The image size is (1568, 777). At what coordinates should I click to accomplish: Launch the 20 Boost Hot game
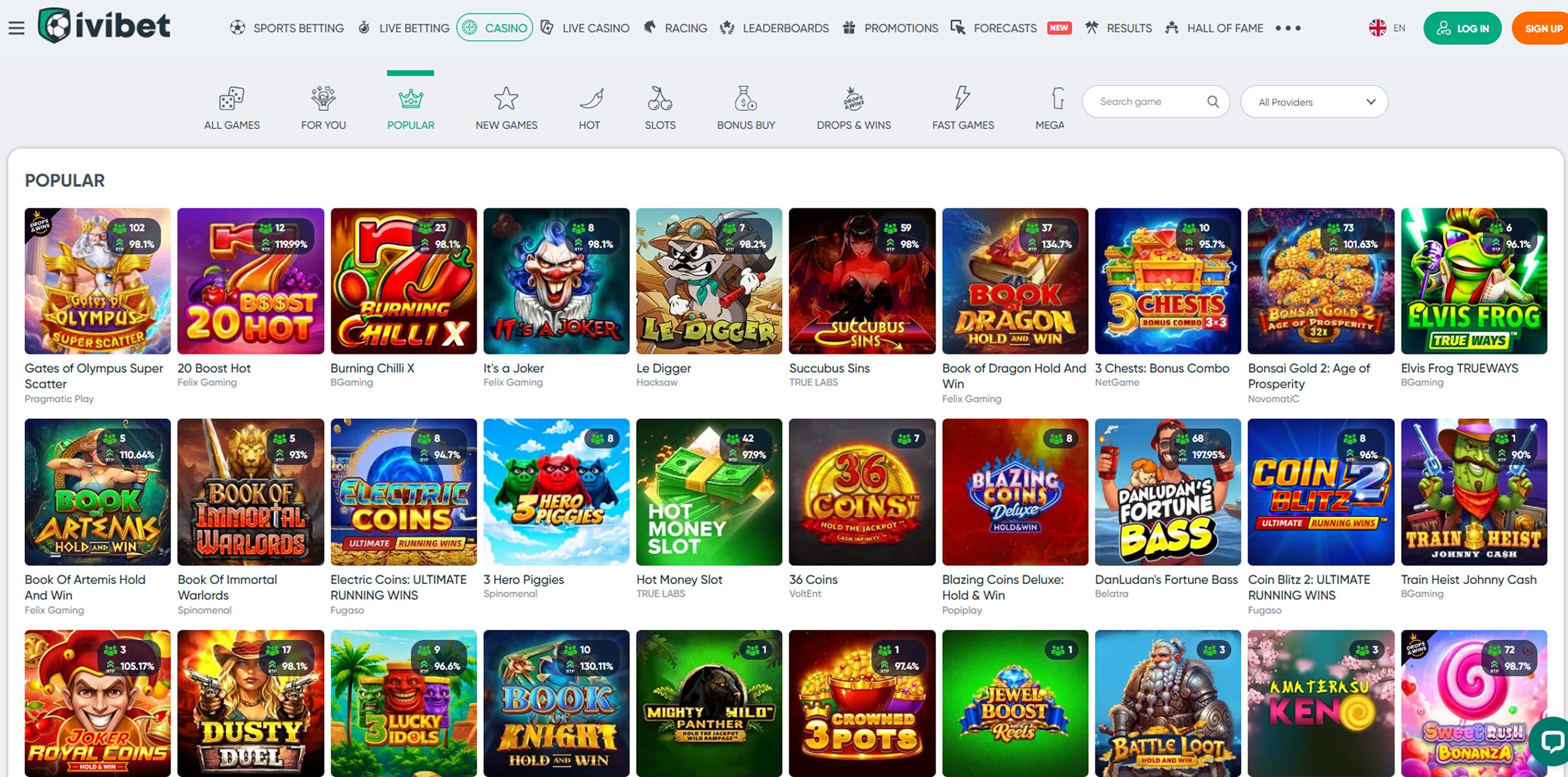251,281
